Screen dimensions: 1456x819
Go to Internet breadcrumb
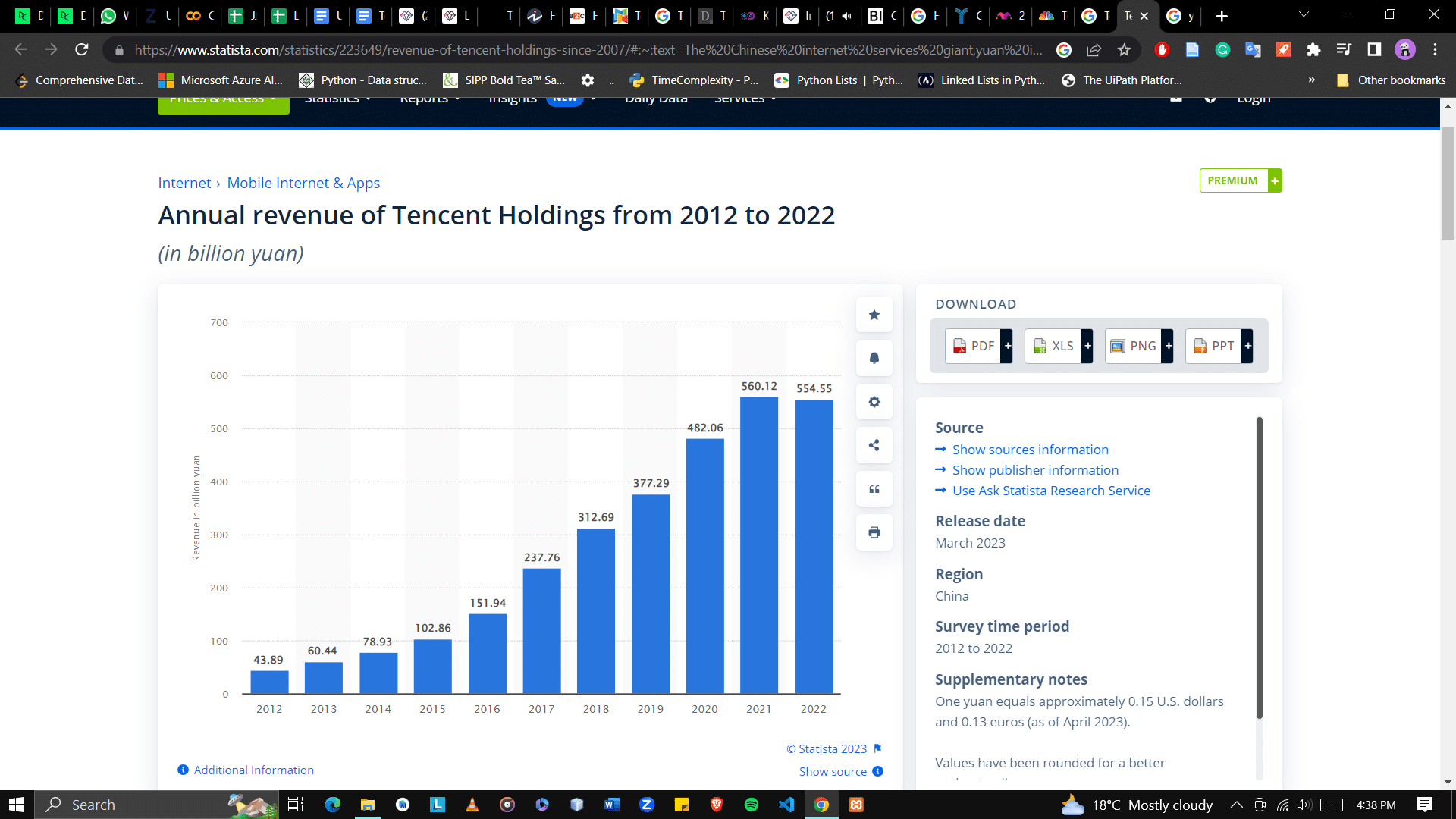tap(184, 183)
